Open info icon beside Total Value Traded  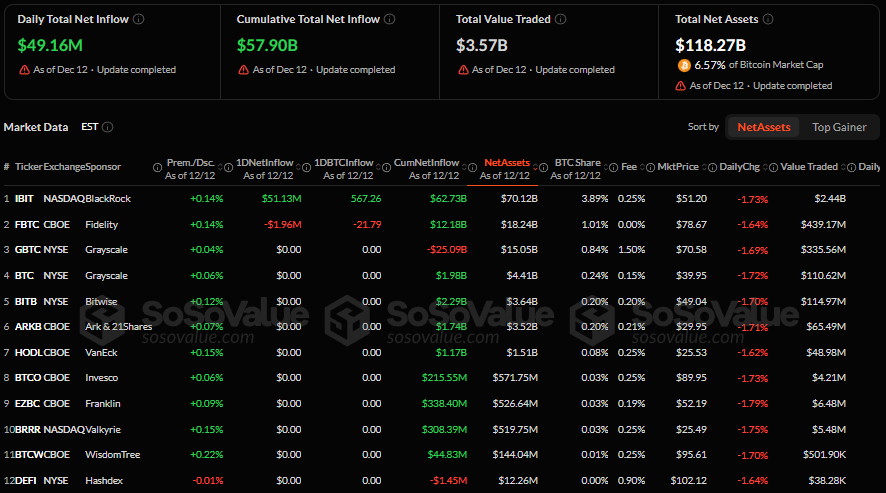pos(561,19)
